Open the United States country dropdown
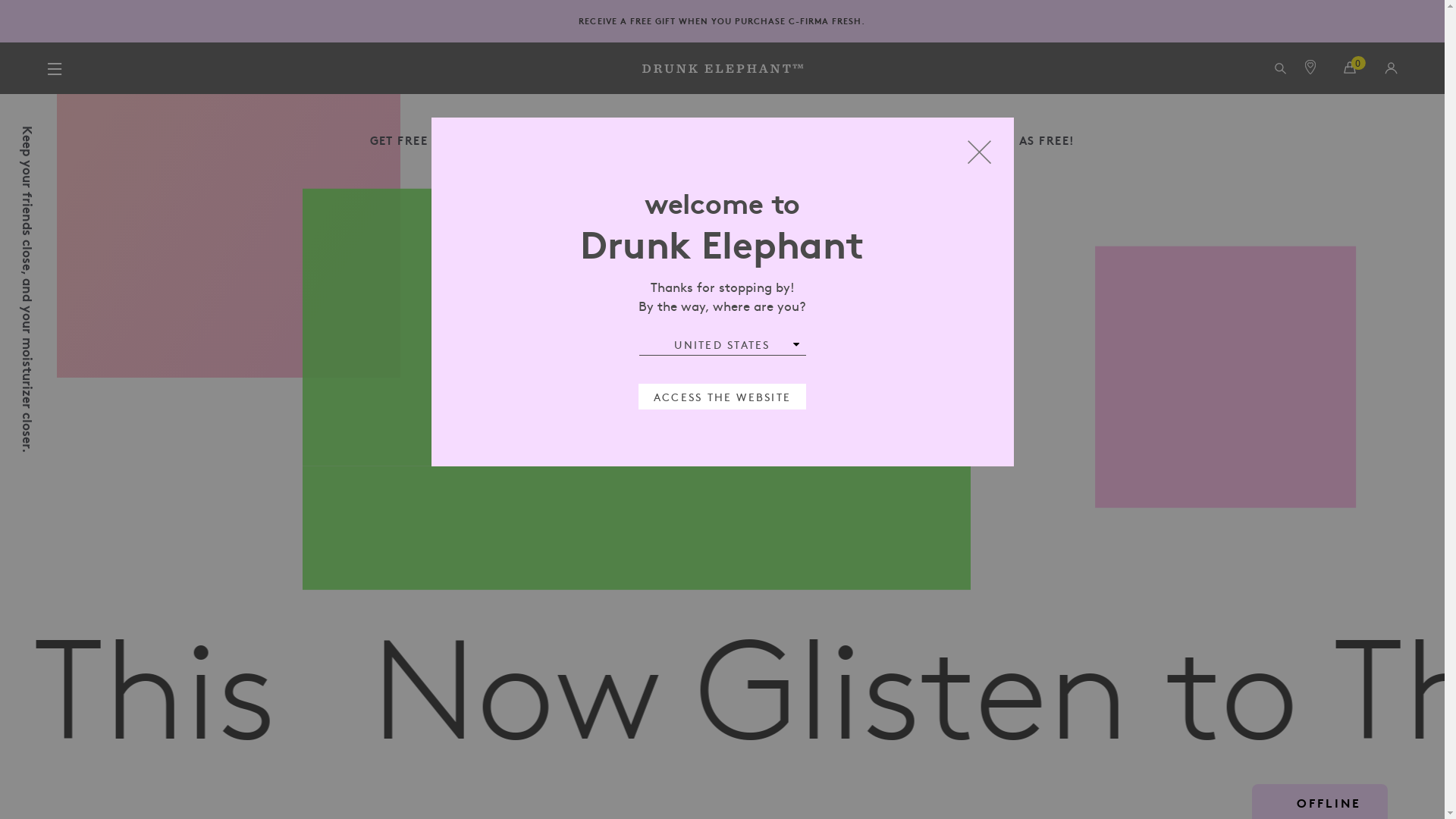1456x819 pixels. pyautogui.click(x=721, y=345)
